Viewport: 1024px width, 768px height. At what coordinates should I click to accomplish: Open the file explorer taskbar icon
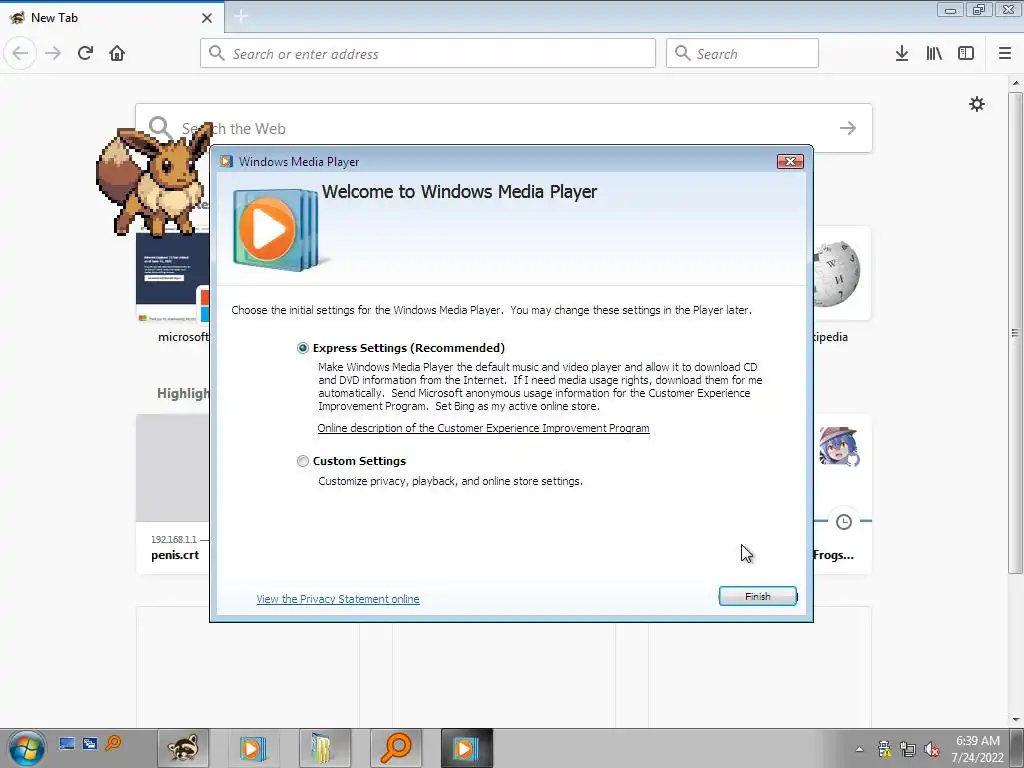point(323,748)
